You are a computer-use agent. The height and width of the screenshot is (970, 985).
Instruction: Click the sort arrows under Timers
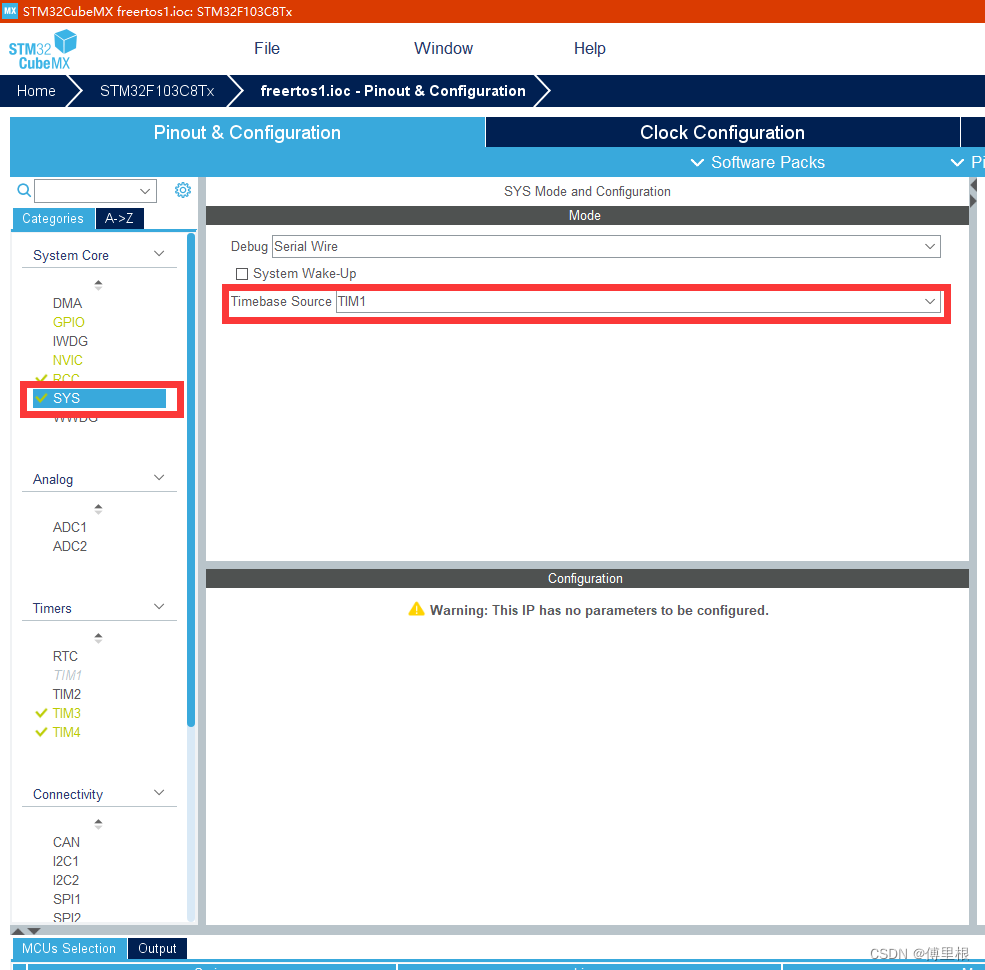click(98, 638)
